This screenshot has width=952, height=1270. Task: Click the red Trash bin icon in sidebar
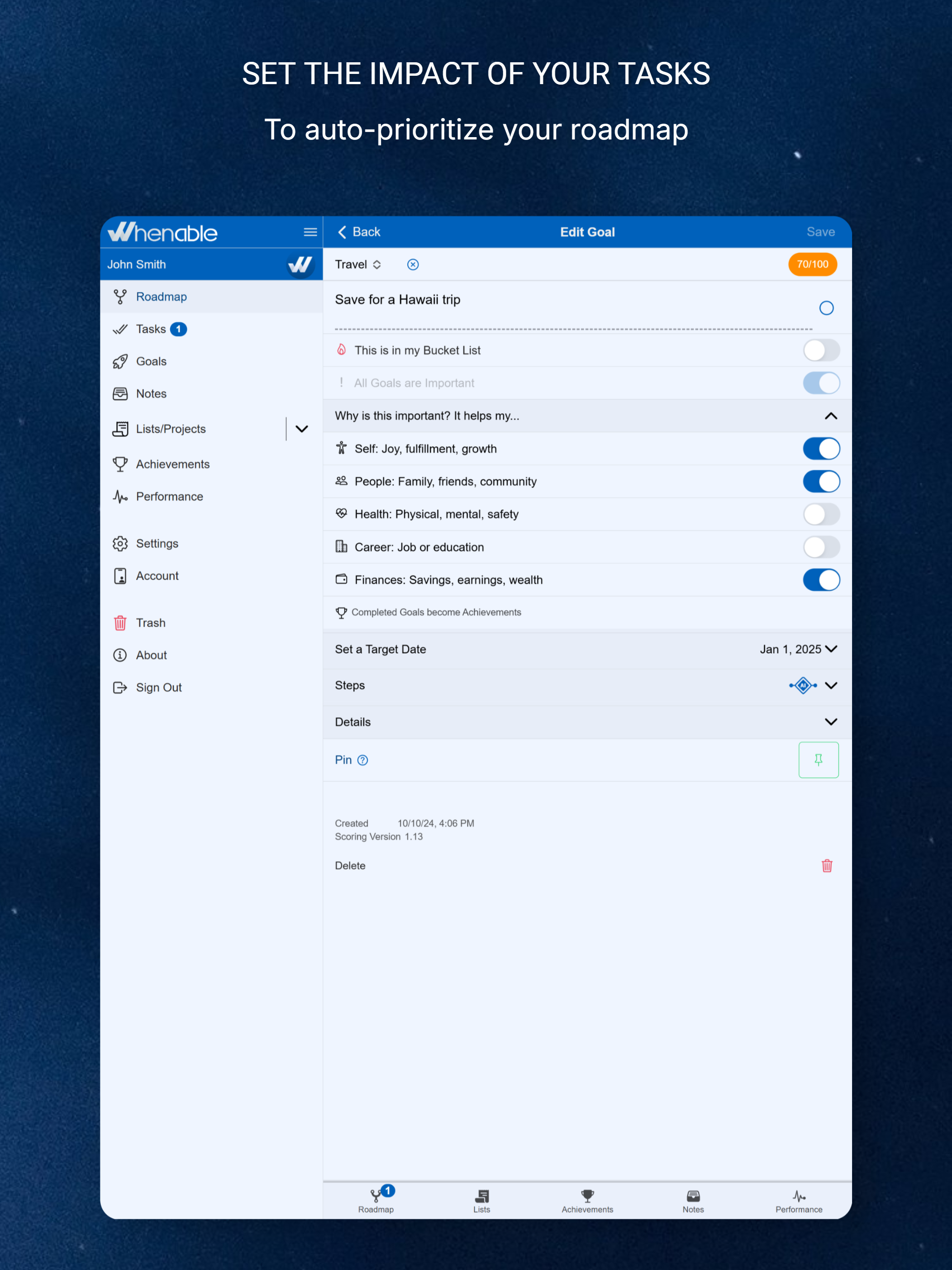120,623
